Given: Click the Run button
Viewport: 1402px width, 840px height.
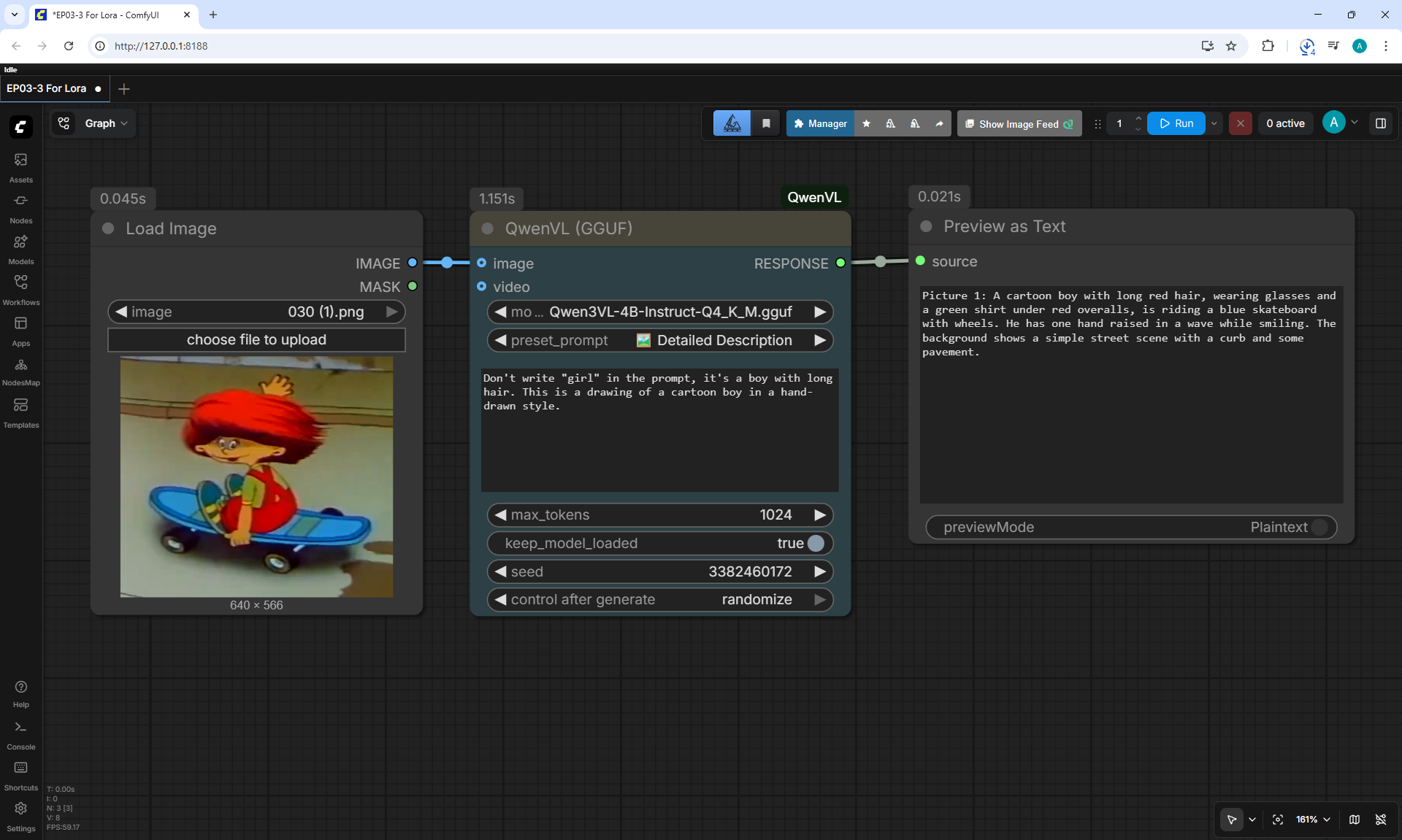Looking at the screenshot, I should (1176, 123).
